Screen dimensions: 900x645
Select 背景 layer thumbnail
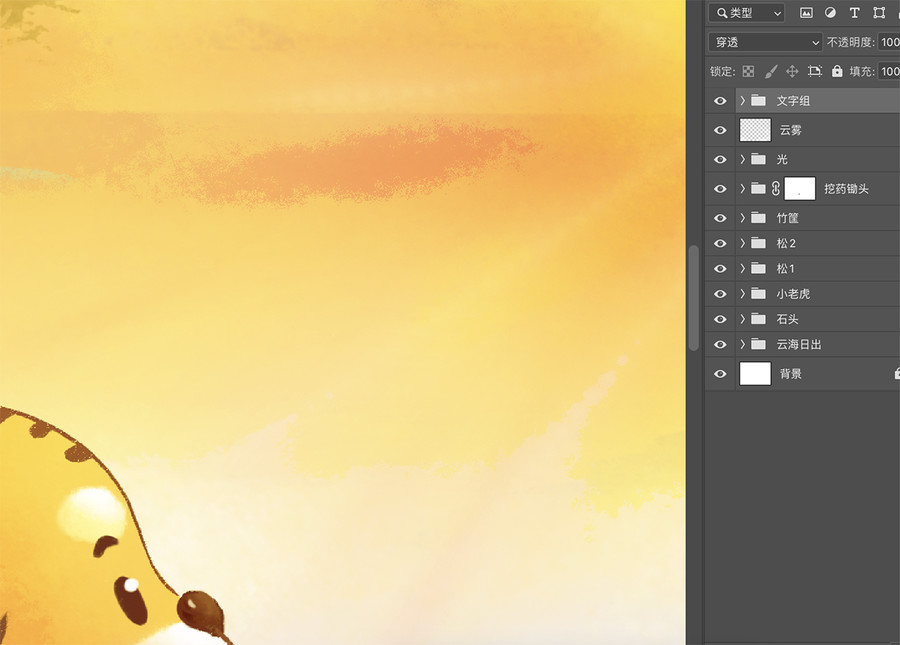pos(755,374)
